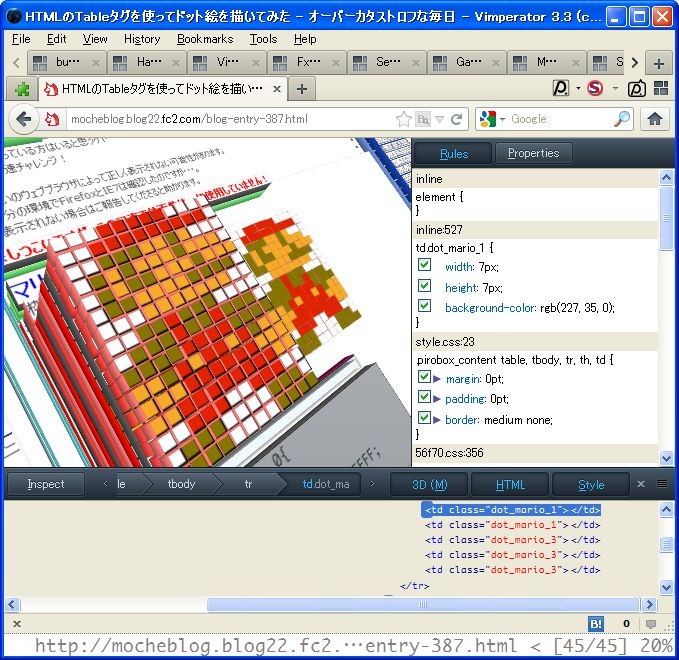This screenshot has width=679, height=660.
Task: Add a tab group with plus button
Action: pyautogui.click(x=659, y=64)
